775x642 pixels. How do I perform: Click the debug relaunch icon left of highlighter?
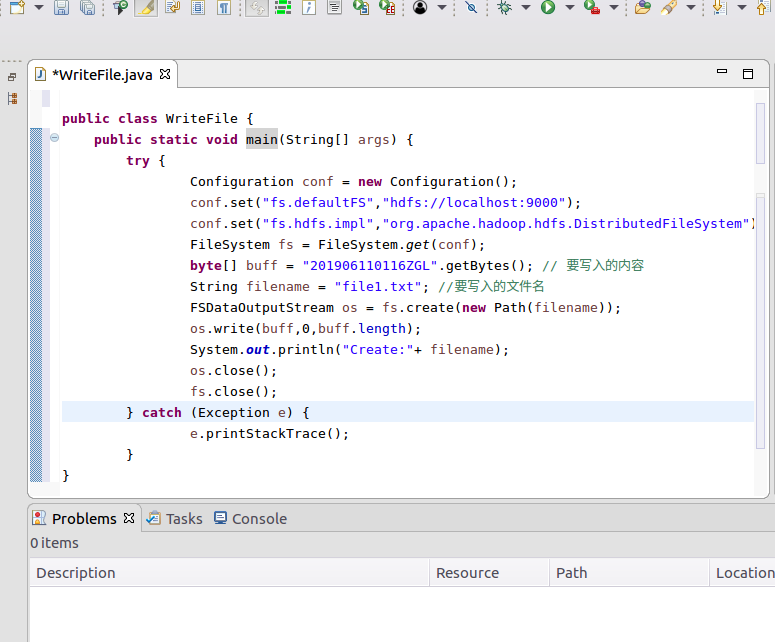point(120,7)
